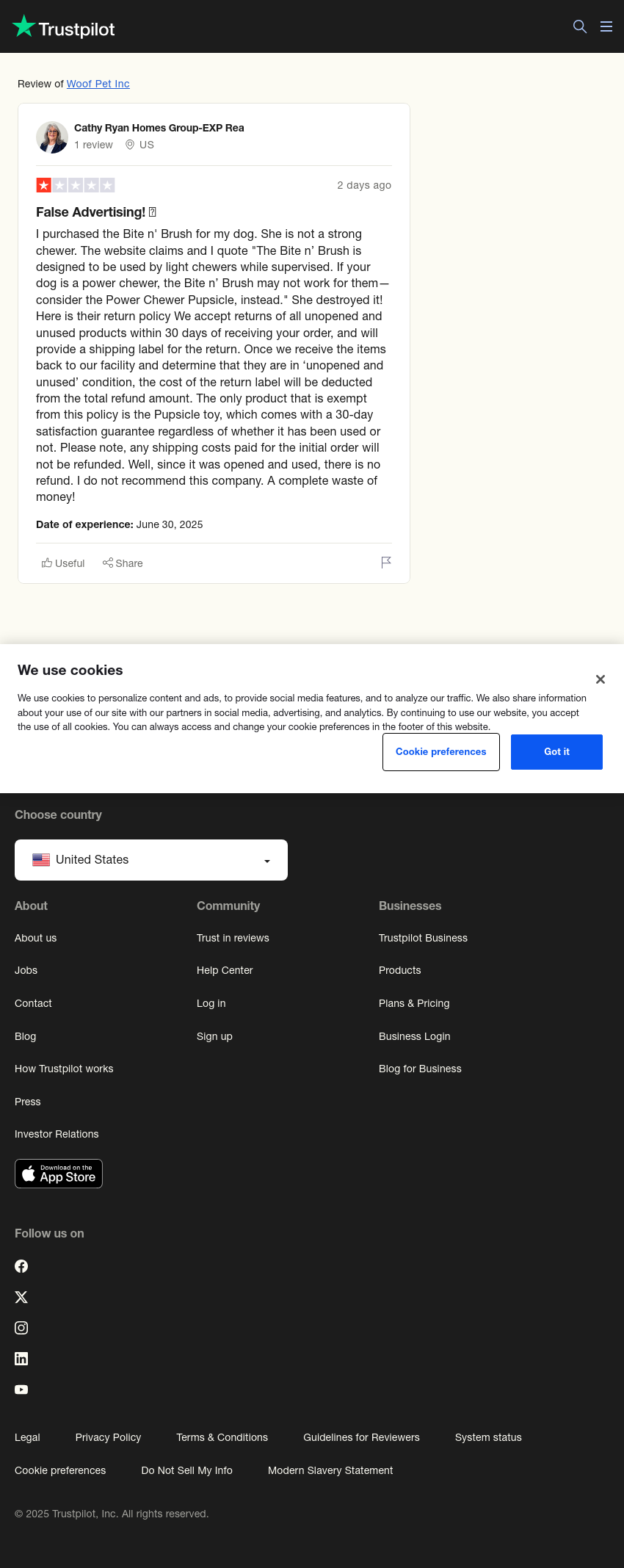Click the Trustpilot star logo
This screenshot has width=624, height=1568.
coord(64,27)
